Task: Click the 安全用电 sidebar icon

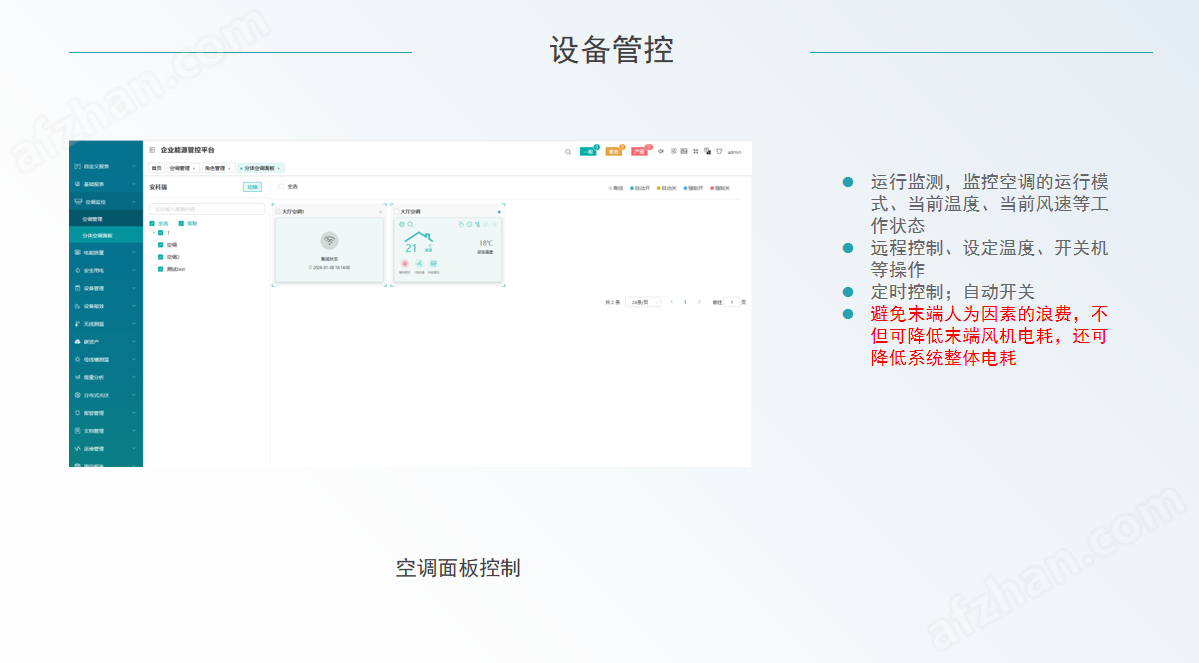Action: coord(77,271)
